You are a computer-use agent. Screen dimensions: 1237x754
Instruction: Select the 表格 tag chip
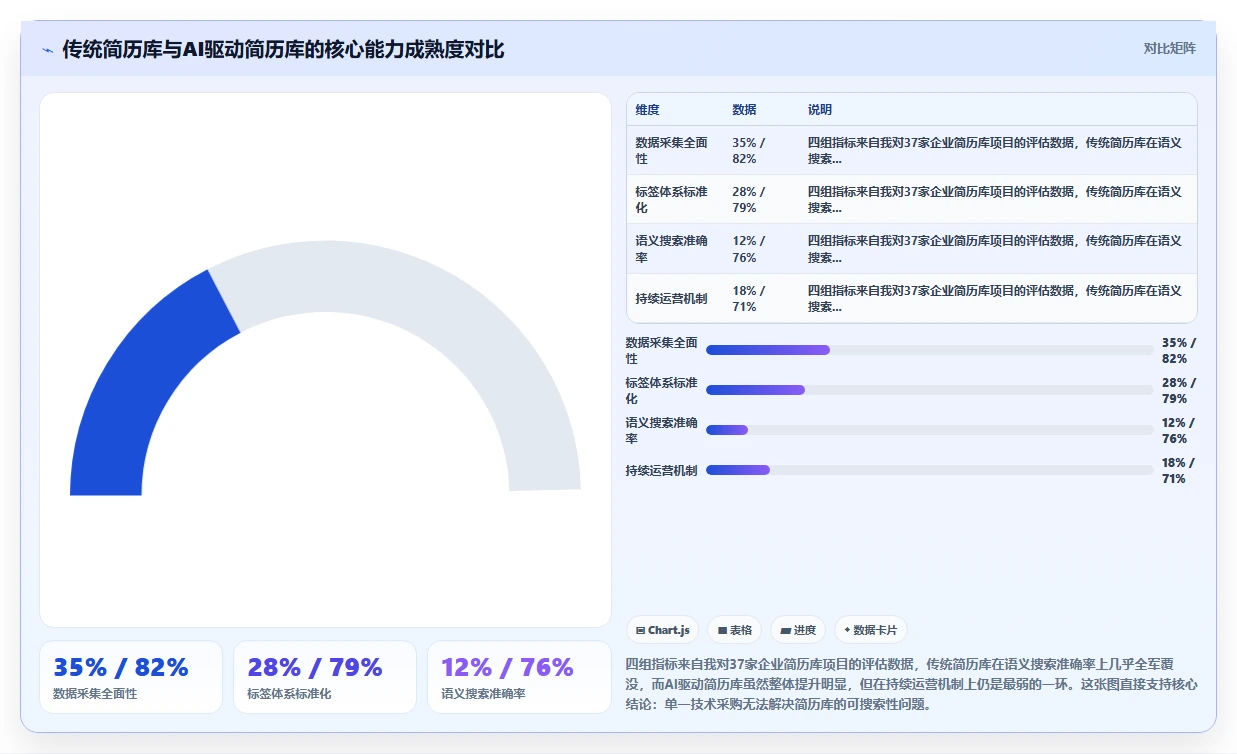735,630
